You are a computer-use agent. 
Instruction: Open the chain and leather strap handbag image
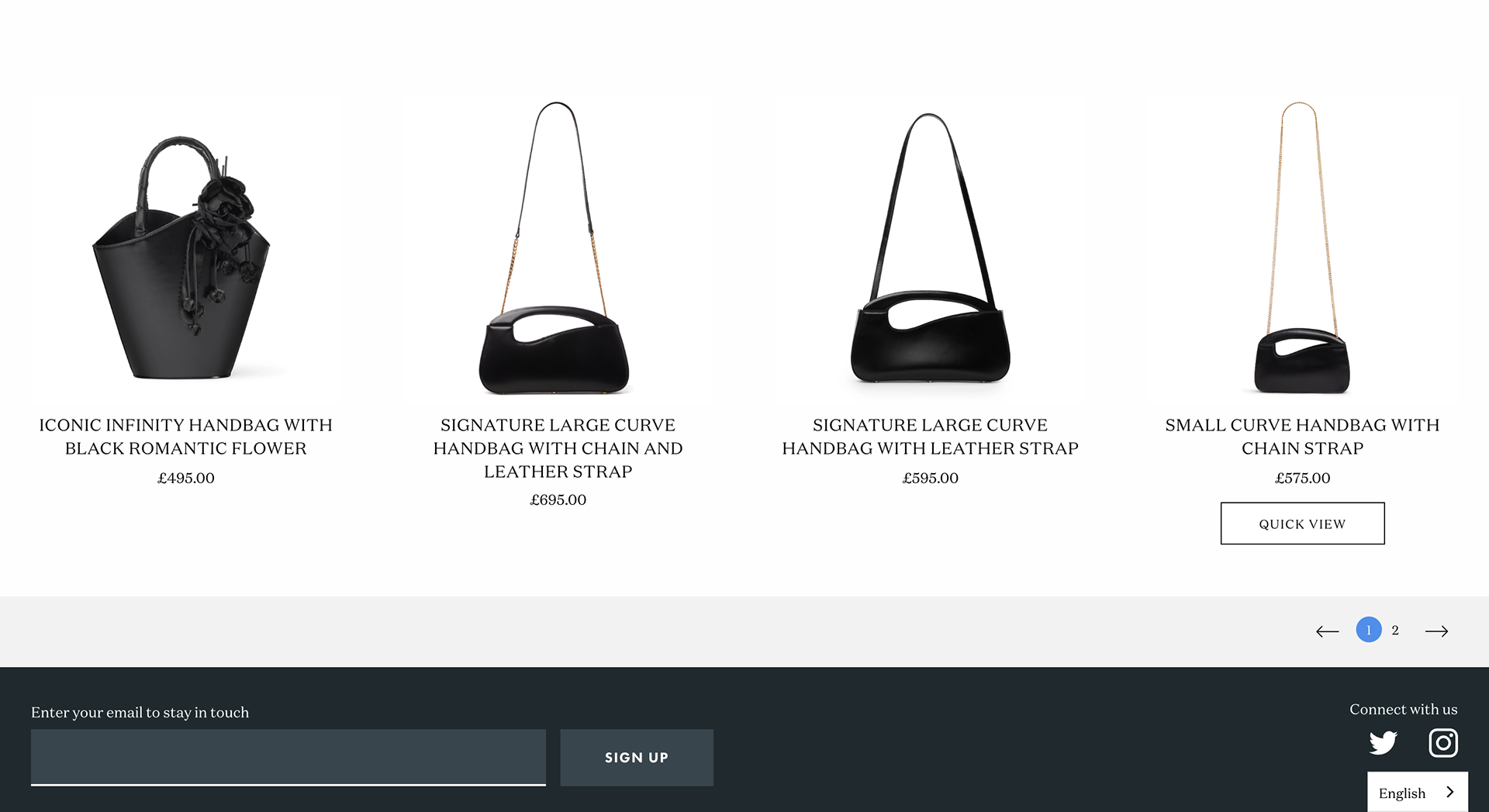coord(558,248)
